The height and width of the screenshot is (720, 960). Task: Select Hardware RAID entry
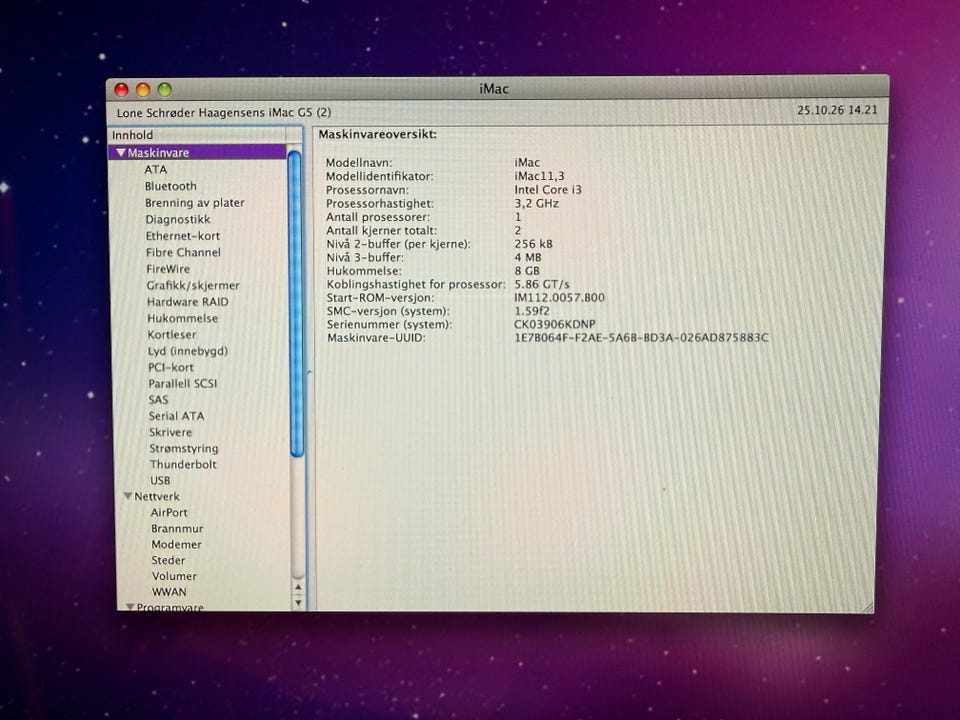point(187,302)
